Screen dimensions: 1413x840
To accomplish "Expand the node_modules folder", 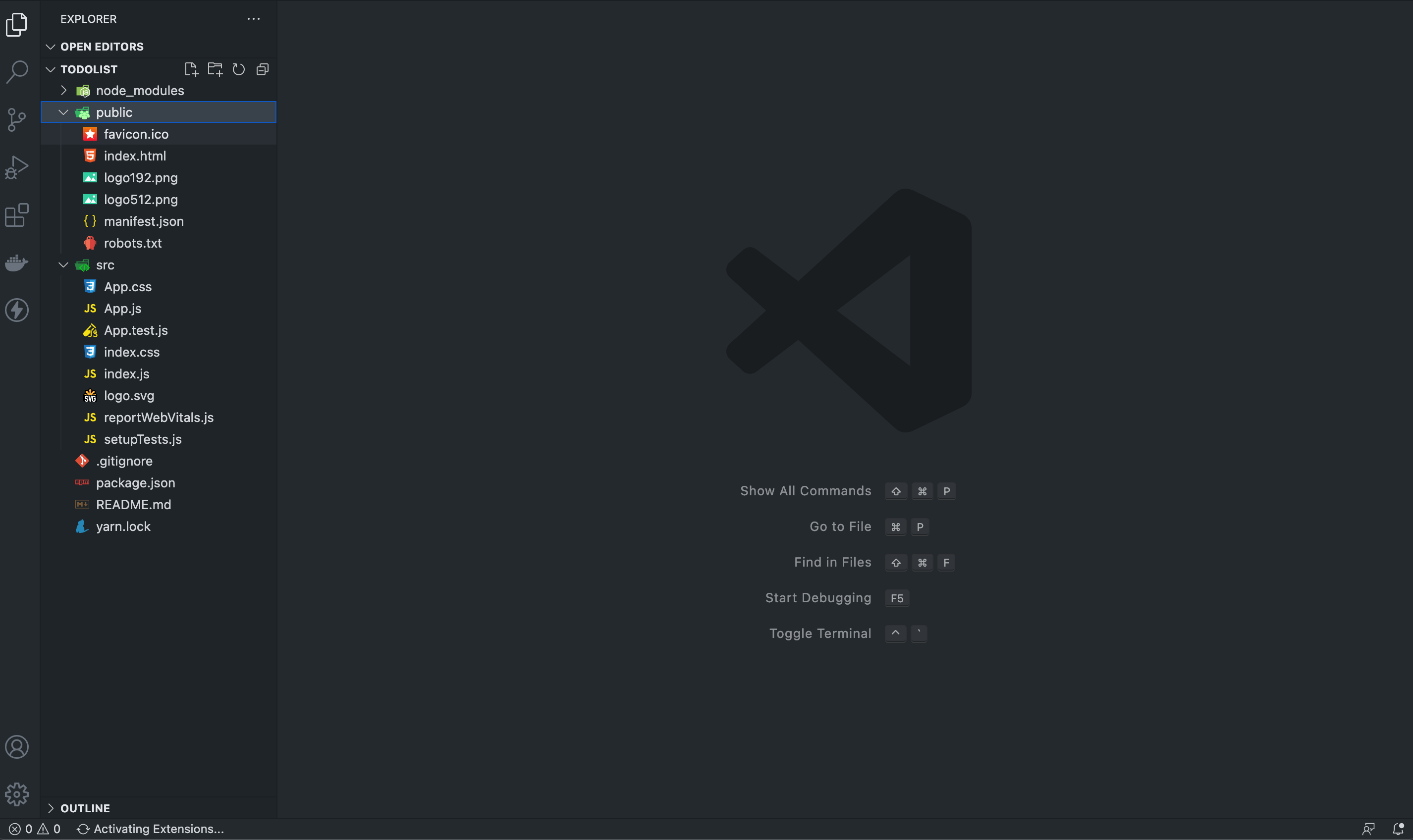I will pos(159,91).
